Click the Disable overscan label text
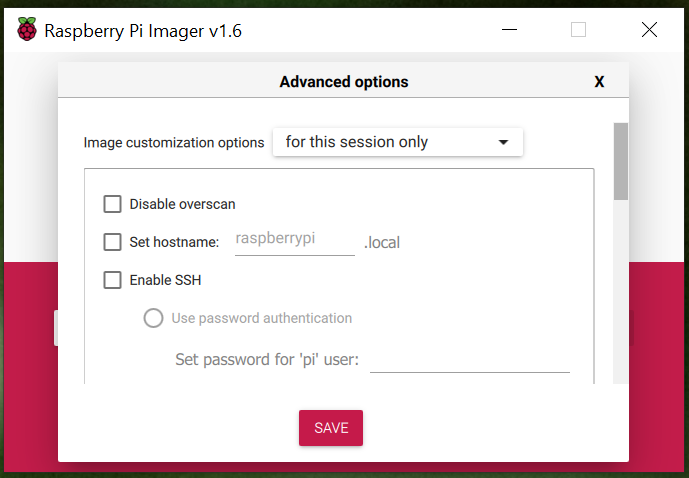This screenshot has height=478, width=689. [x=182, y=204]
